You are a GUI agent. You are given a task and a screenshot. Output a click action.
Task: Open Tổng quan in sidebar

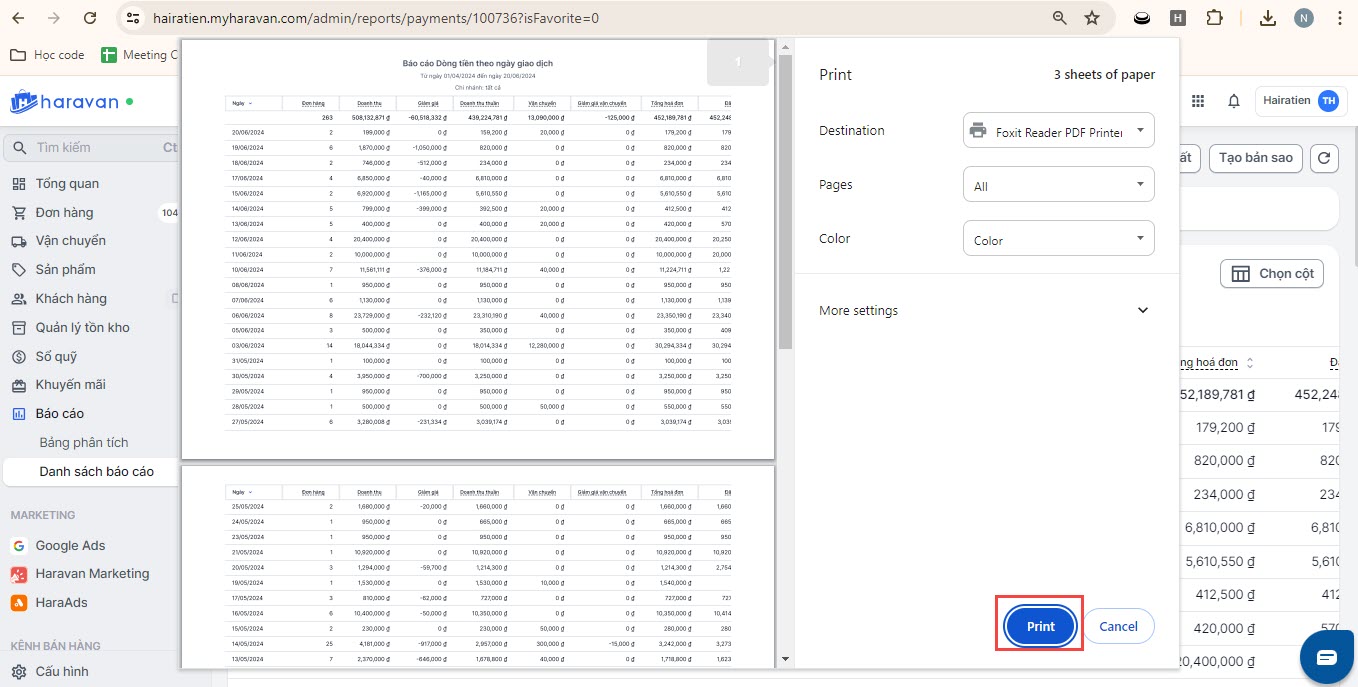coord(67,184)
